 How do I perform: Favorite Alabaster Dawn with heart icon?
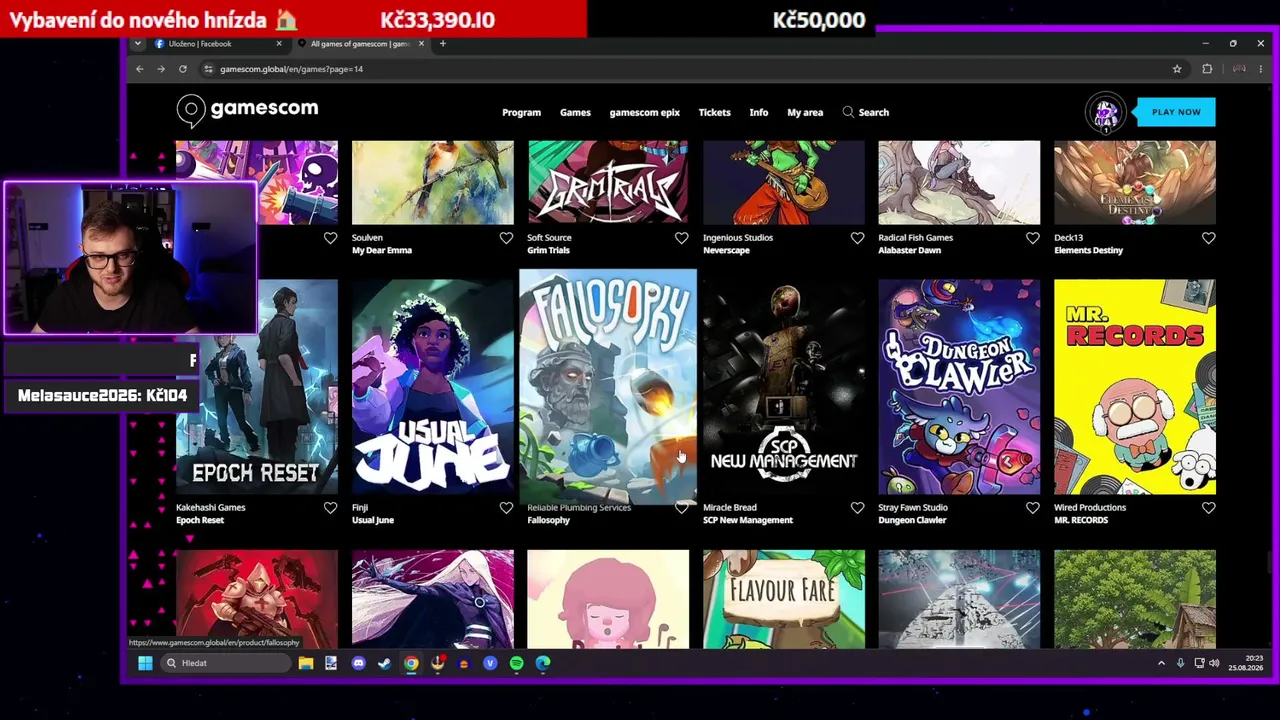[1033, 238]
